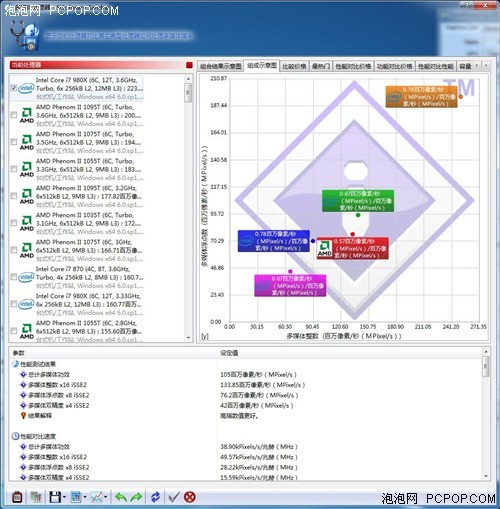The height and width of the screenshot is (509, 500).
Task: Click the first dark red toolbar icon
Action: tap(17, 497)
